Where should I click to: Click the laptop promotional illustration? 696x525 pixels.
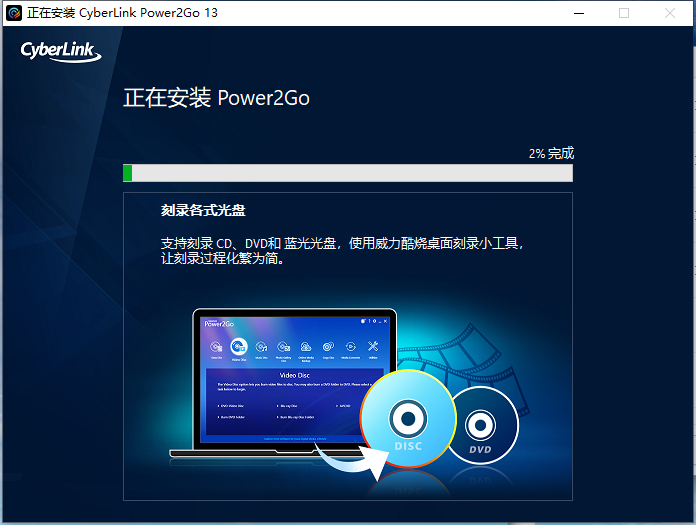point(284,383)
